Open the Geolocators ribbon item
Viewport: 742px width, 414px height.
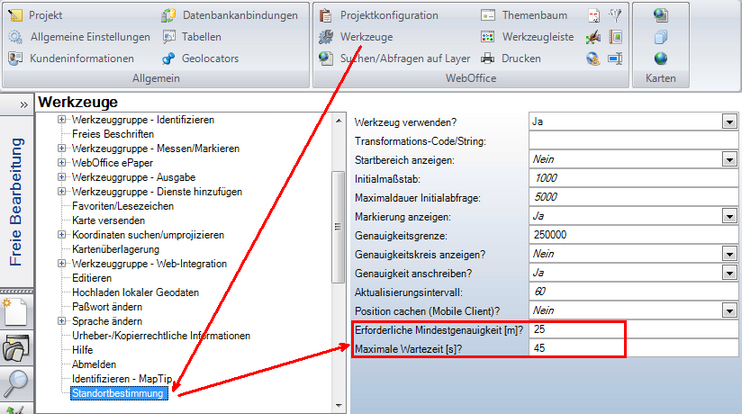(x=210, y=58)
